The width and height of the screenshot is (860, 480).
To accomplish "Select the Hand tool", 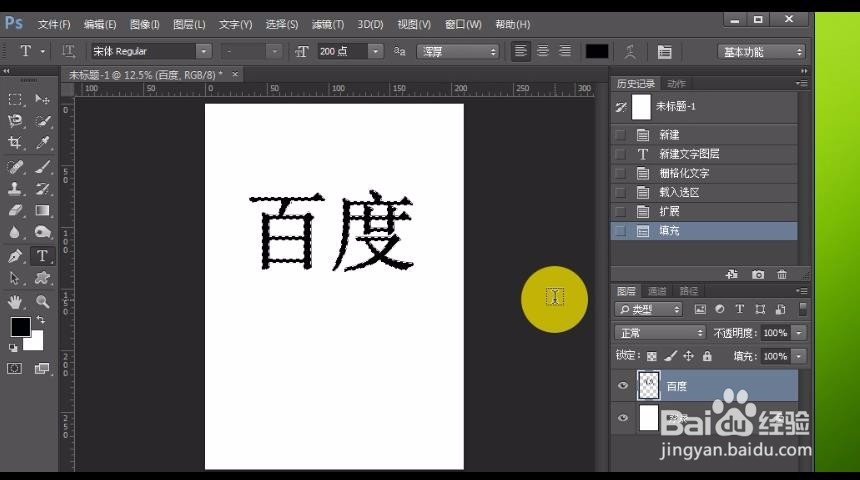I will pyautogui.click(x=15, y=301).
